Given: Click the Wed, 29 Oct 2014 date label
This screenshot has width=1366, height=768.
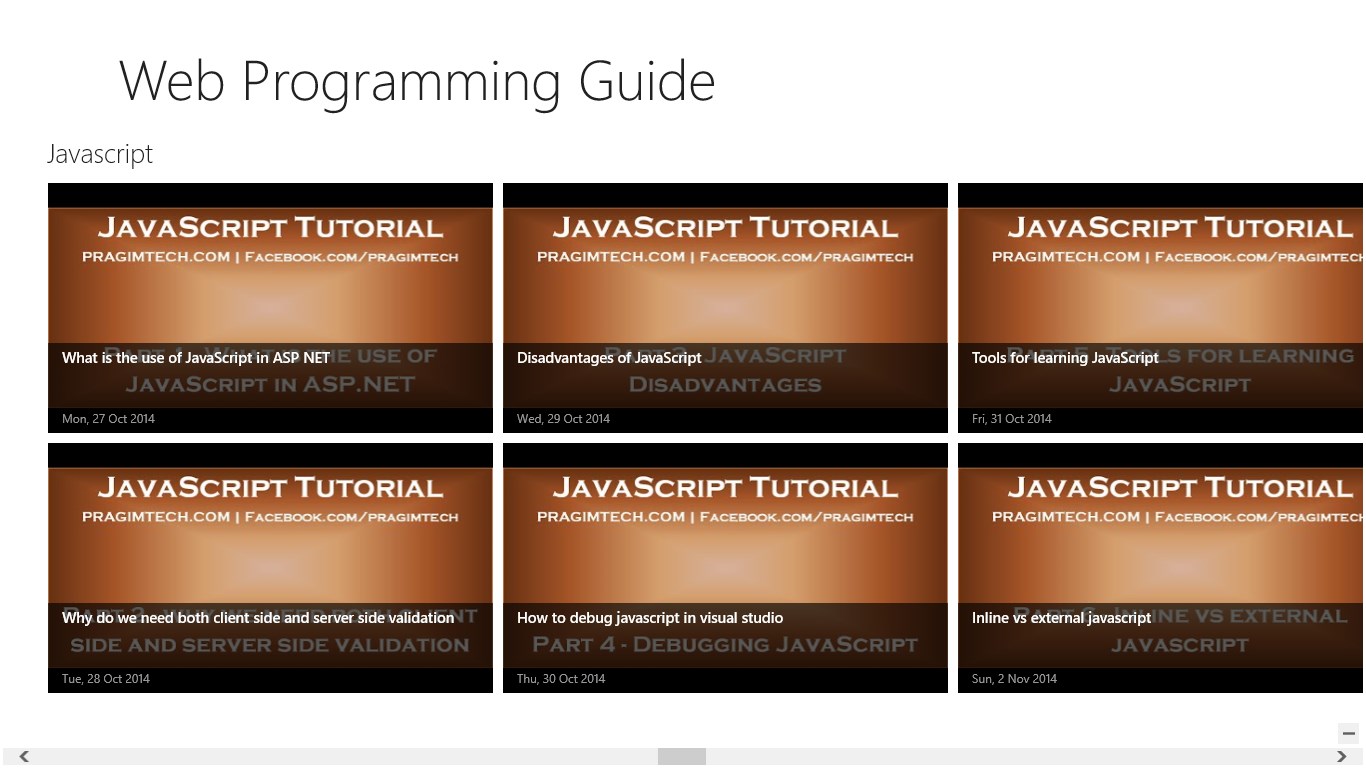Looking at the screenshot, I should (x=563, y=419).
